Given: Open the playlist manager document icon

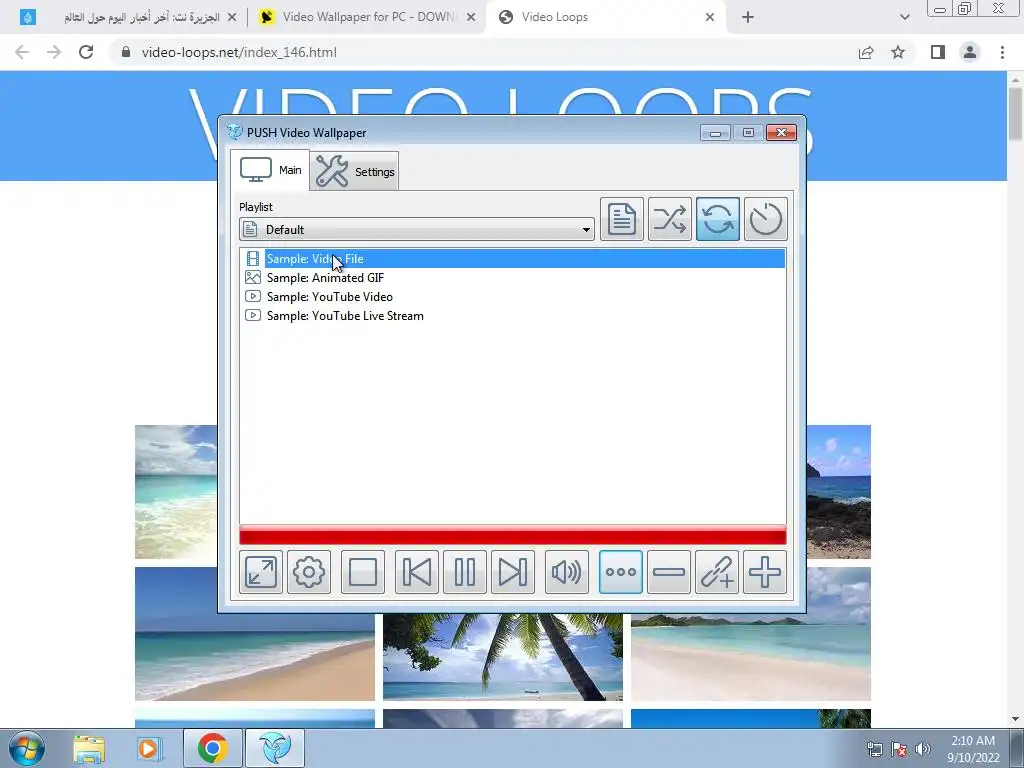Looking at the screenshot, I should (x=621, y=219).
